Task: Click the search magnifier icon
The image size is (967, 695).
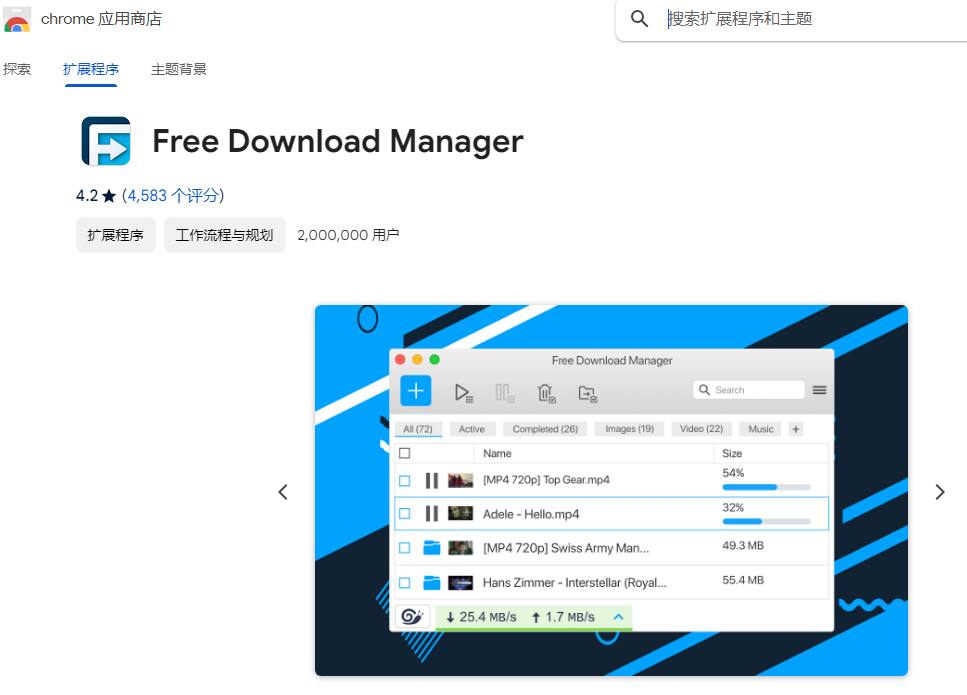Action: (640, 19)
